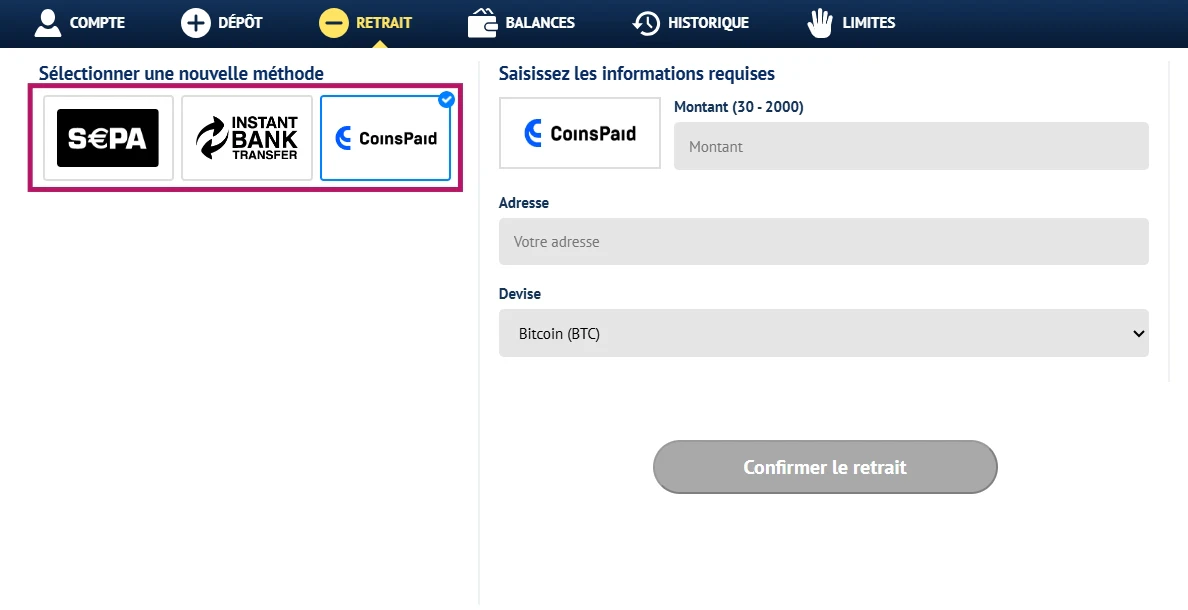The image size is (1188, 610).
Task: View the Historique tab label
Action: pyautogui.click(x=708, y=23)
